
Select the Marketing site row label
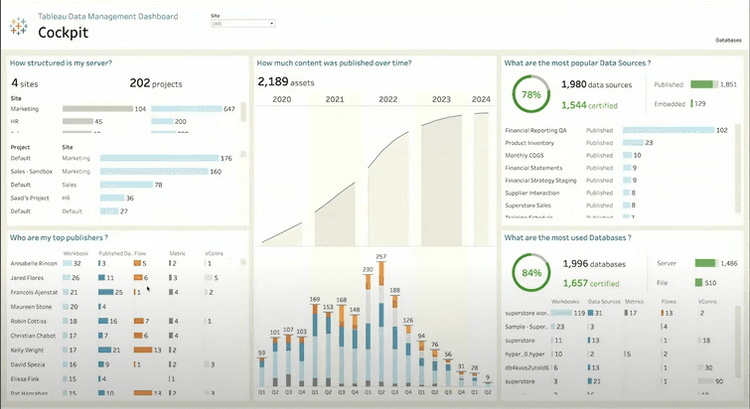[25, 109]
